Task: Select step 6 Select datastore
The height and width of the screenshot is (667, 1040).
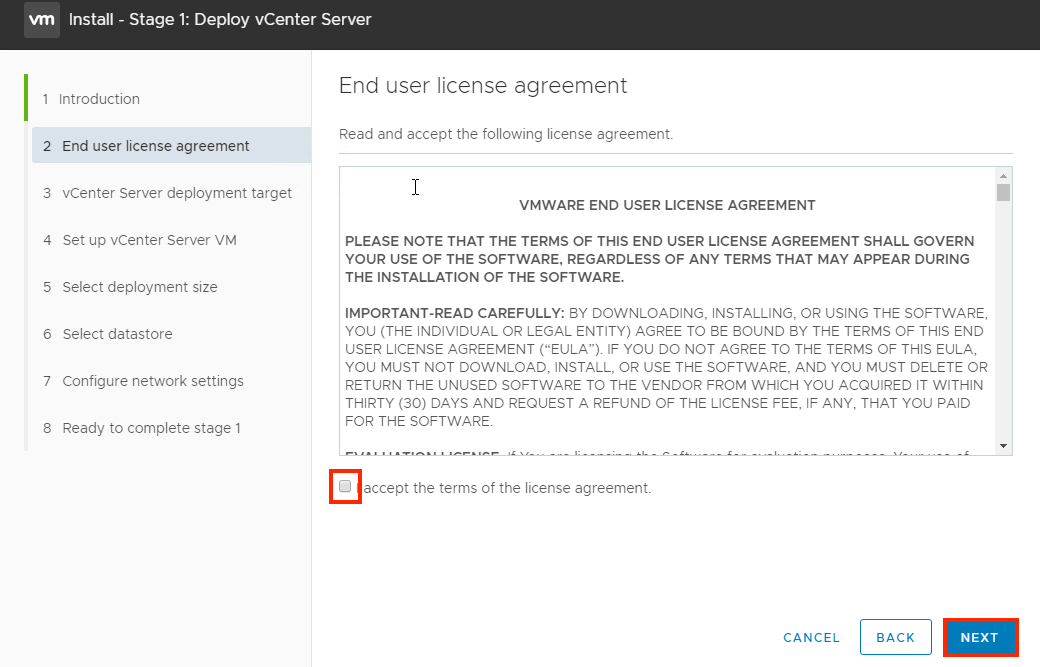Action: [x=126, y=334]
